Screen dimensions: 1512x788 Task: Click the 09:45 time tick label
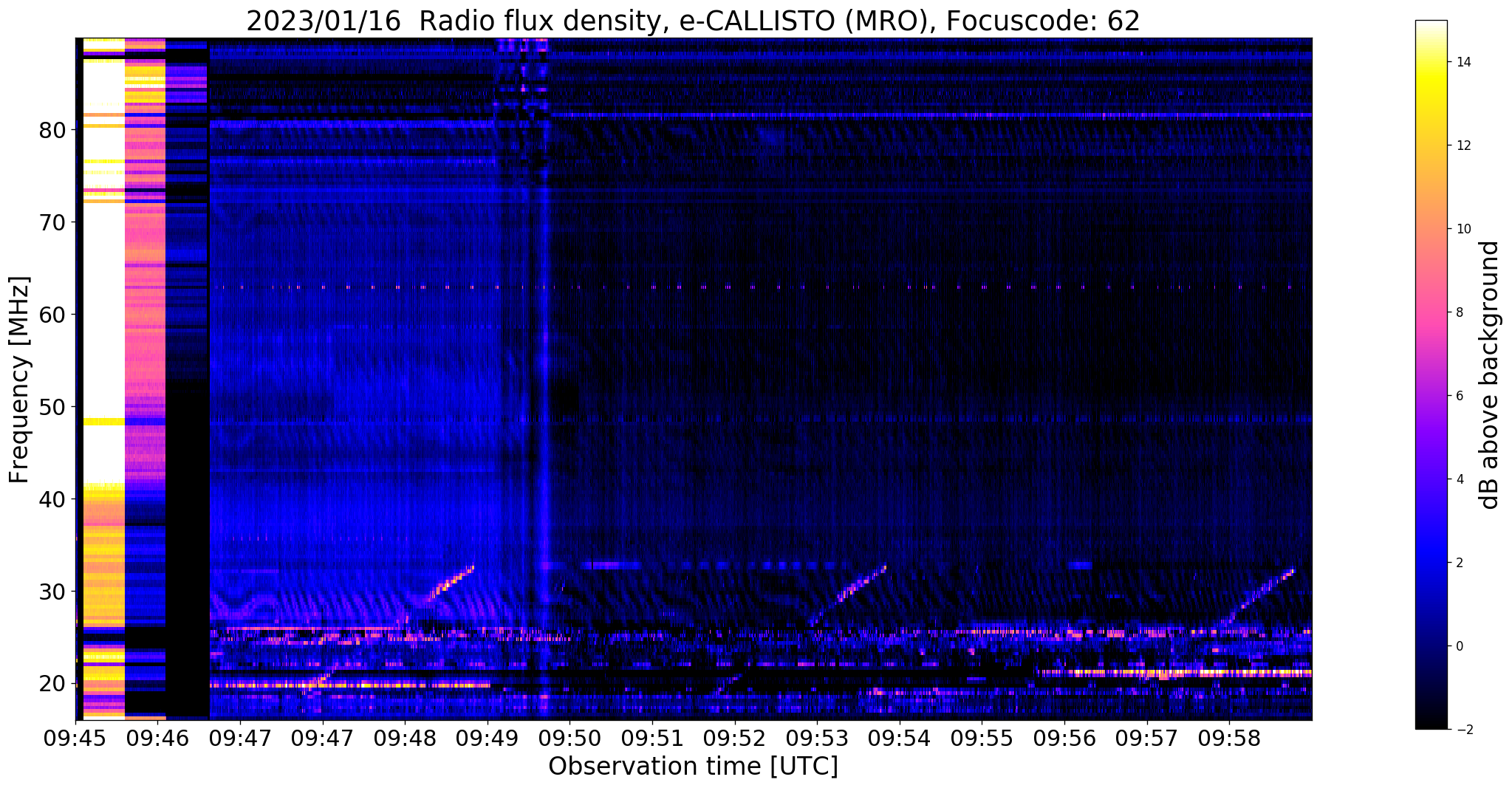click(76, 738)
